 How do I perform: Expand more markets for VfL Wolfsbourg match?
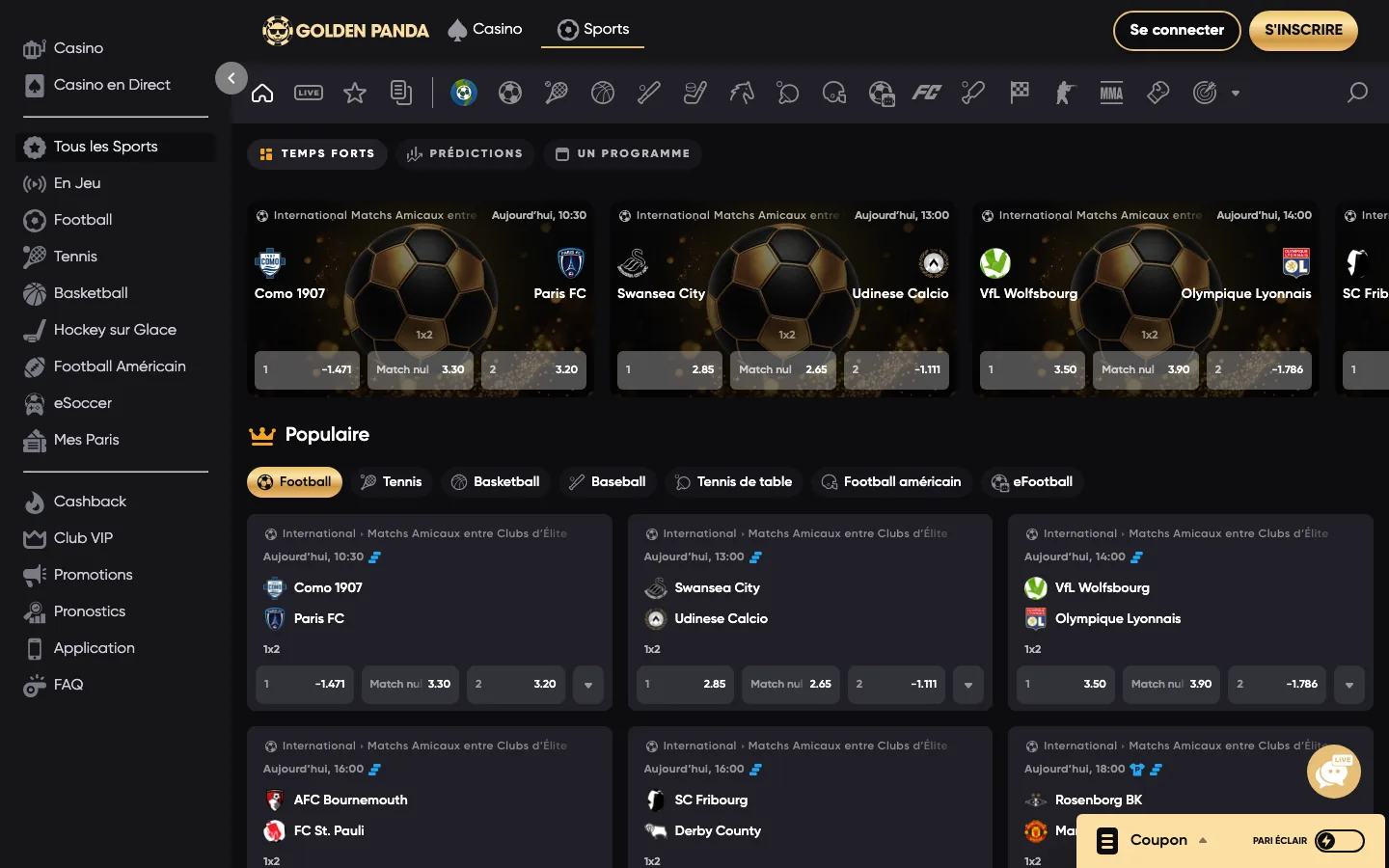1349,685
